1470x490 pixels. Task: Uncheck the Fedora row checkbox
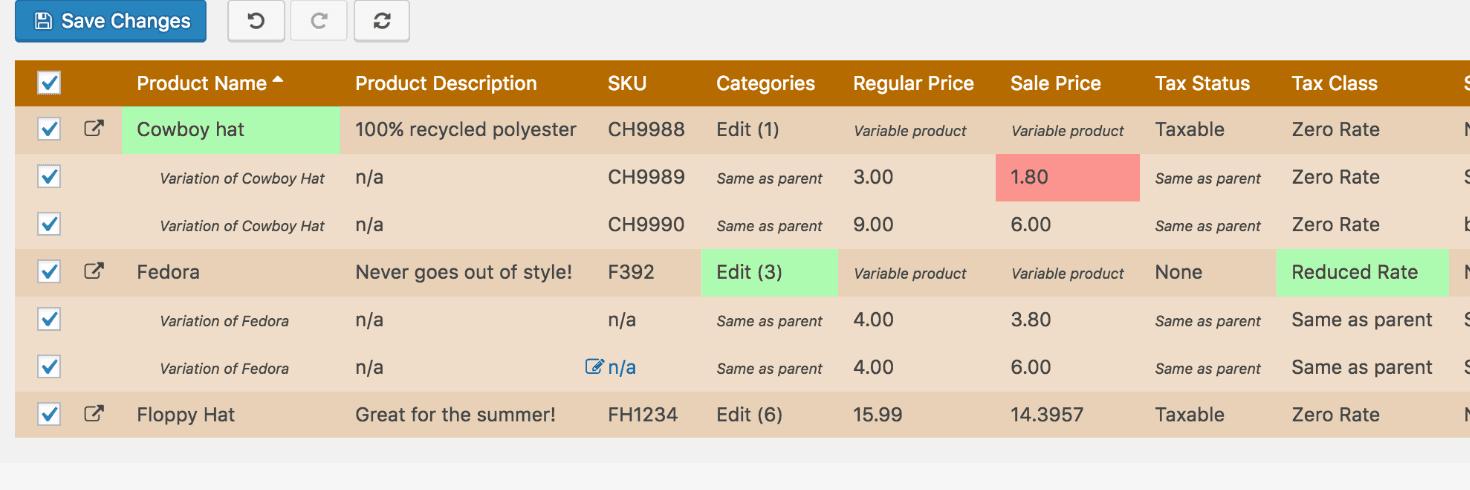point(49,271)
